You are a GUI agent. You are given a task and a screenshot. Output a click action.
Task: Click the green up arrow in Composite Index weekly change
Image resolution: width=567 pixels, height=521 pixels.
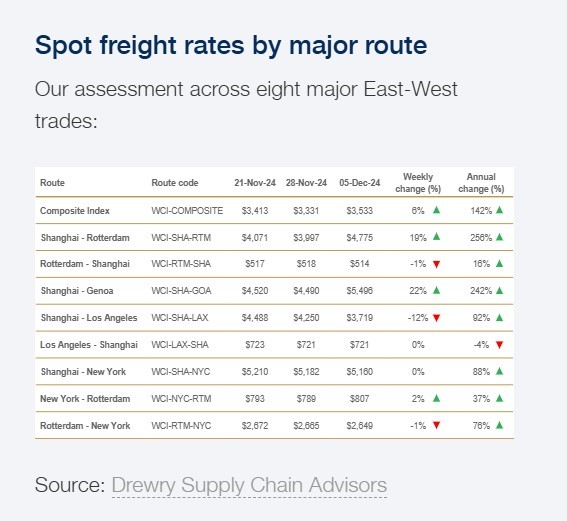point(436,210)
